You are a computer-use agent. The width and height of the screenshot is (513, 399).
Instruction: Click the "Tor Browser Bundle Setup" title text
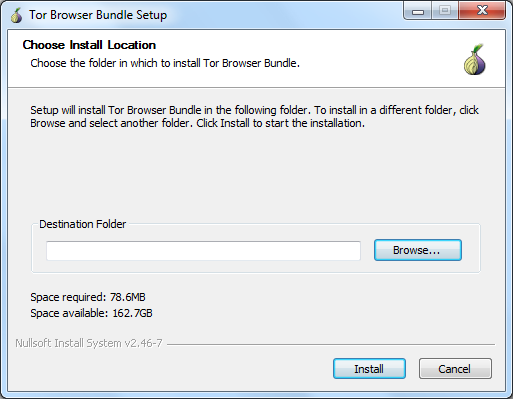point(98,15)
